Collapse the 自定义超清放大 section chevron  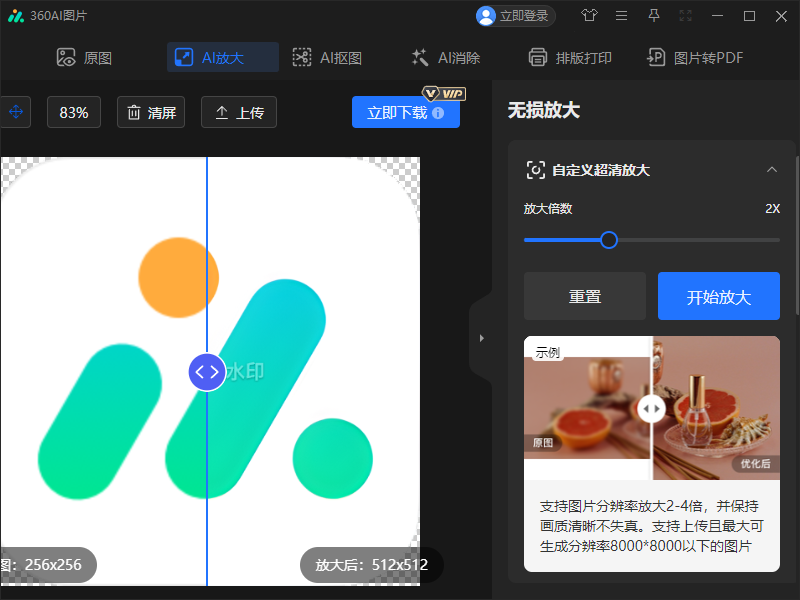pos(772,170)
